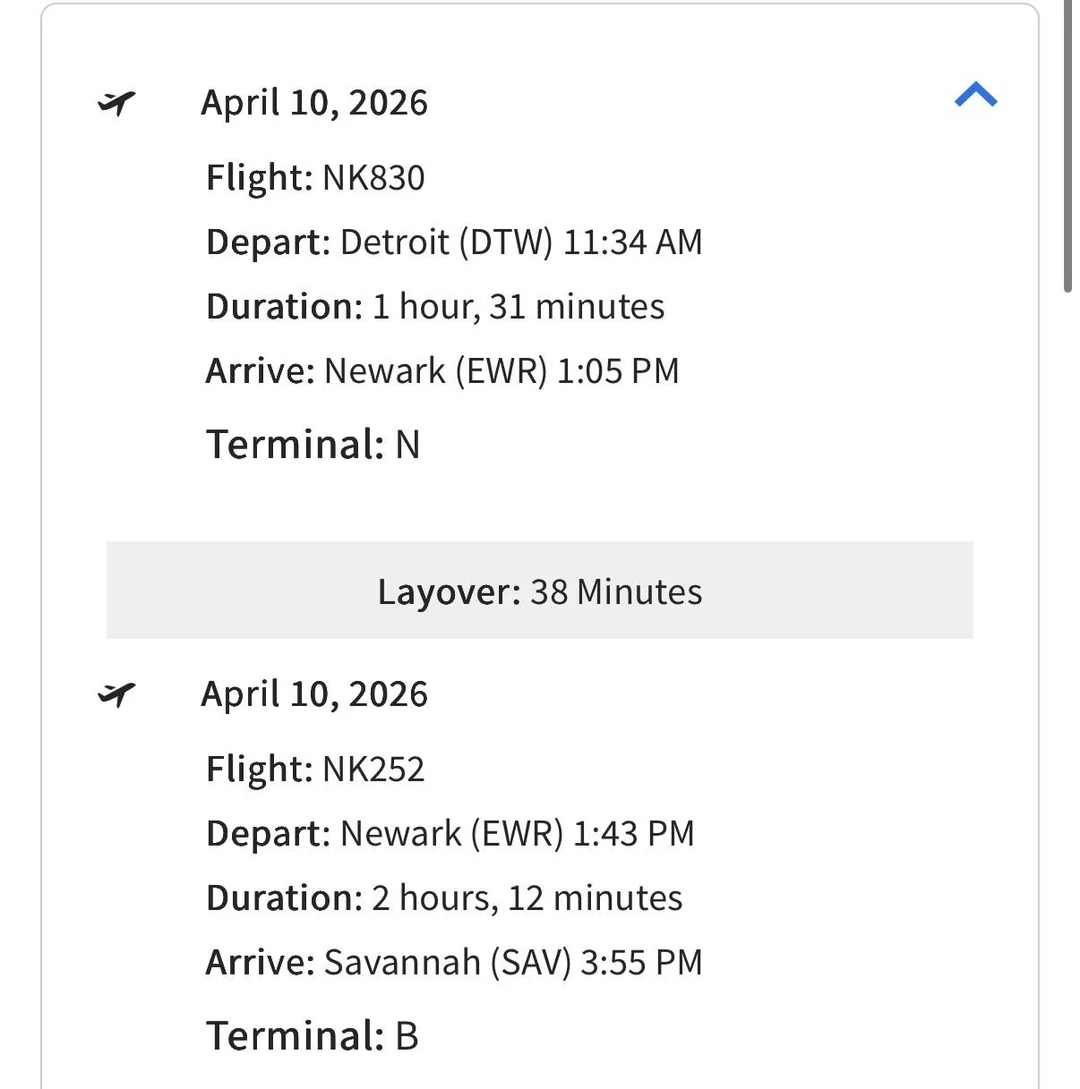Viewport: 1080px width, 1089px height.
Task: Tap the Terminal N label
Action: click(313, 444)
